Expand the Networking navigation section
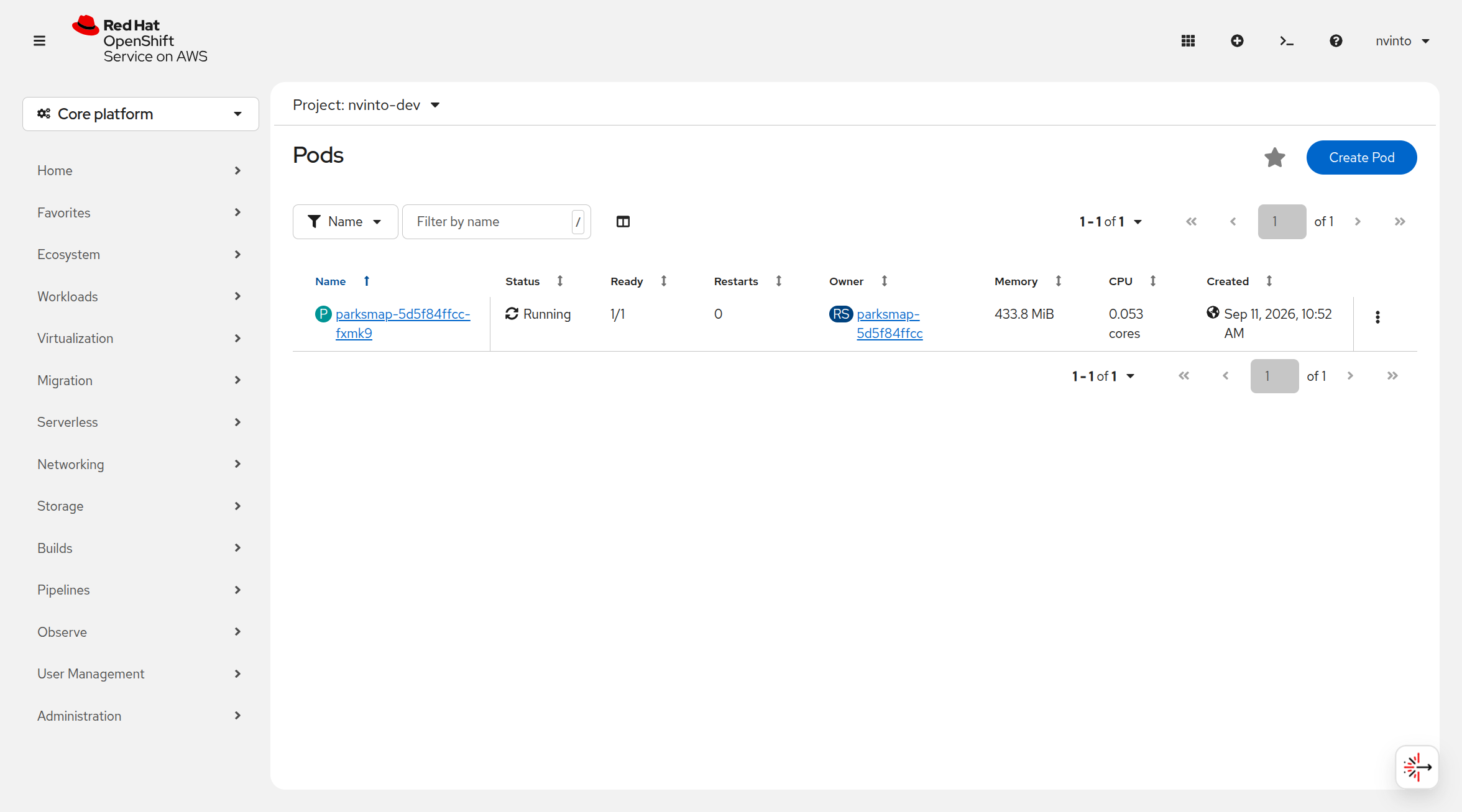The width and height of the screenshot is (1462, 812). click(x=139, y=464)
